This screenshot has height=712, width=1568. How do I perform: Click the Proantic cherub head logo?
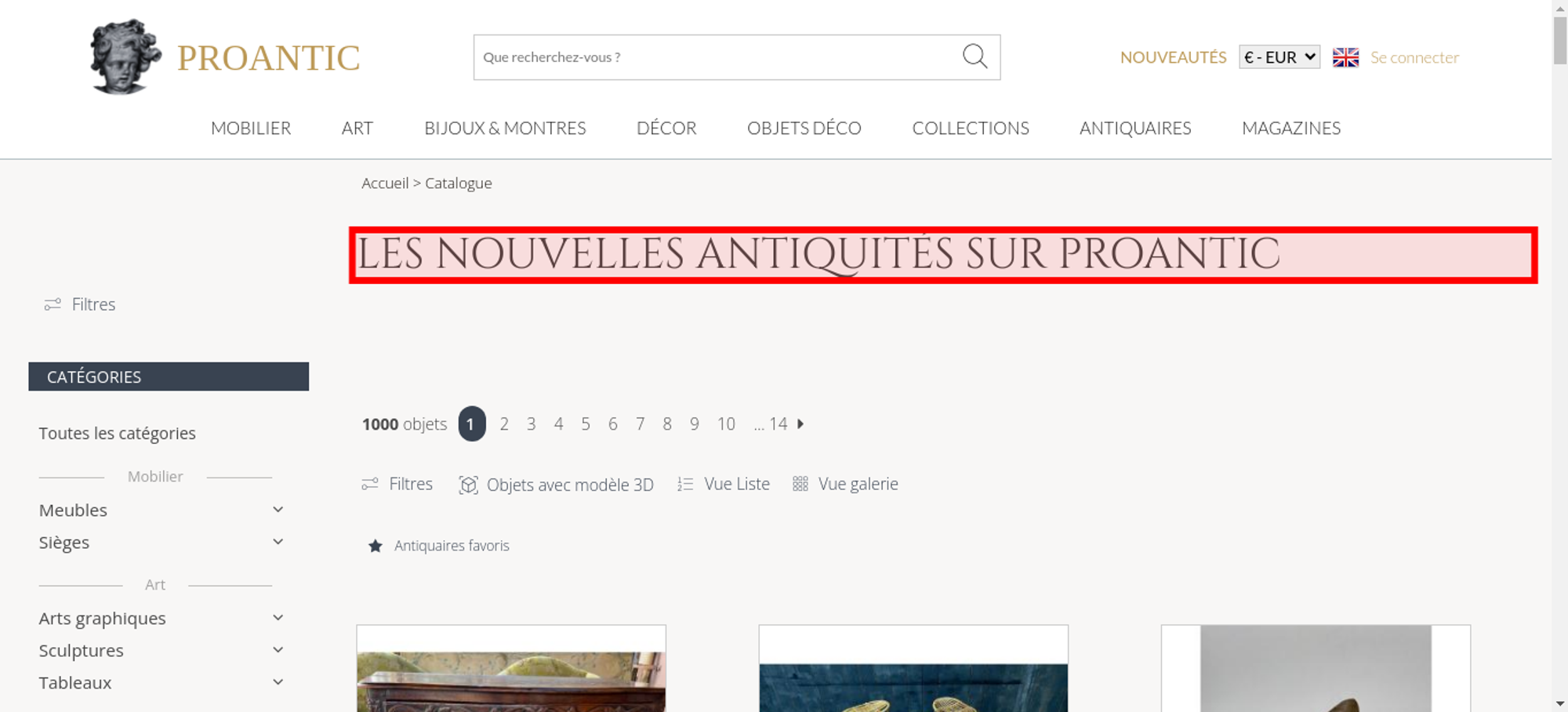pos(125,56)
